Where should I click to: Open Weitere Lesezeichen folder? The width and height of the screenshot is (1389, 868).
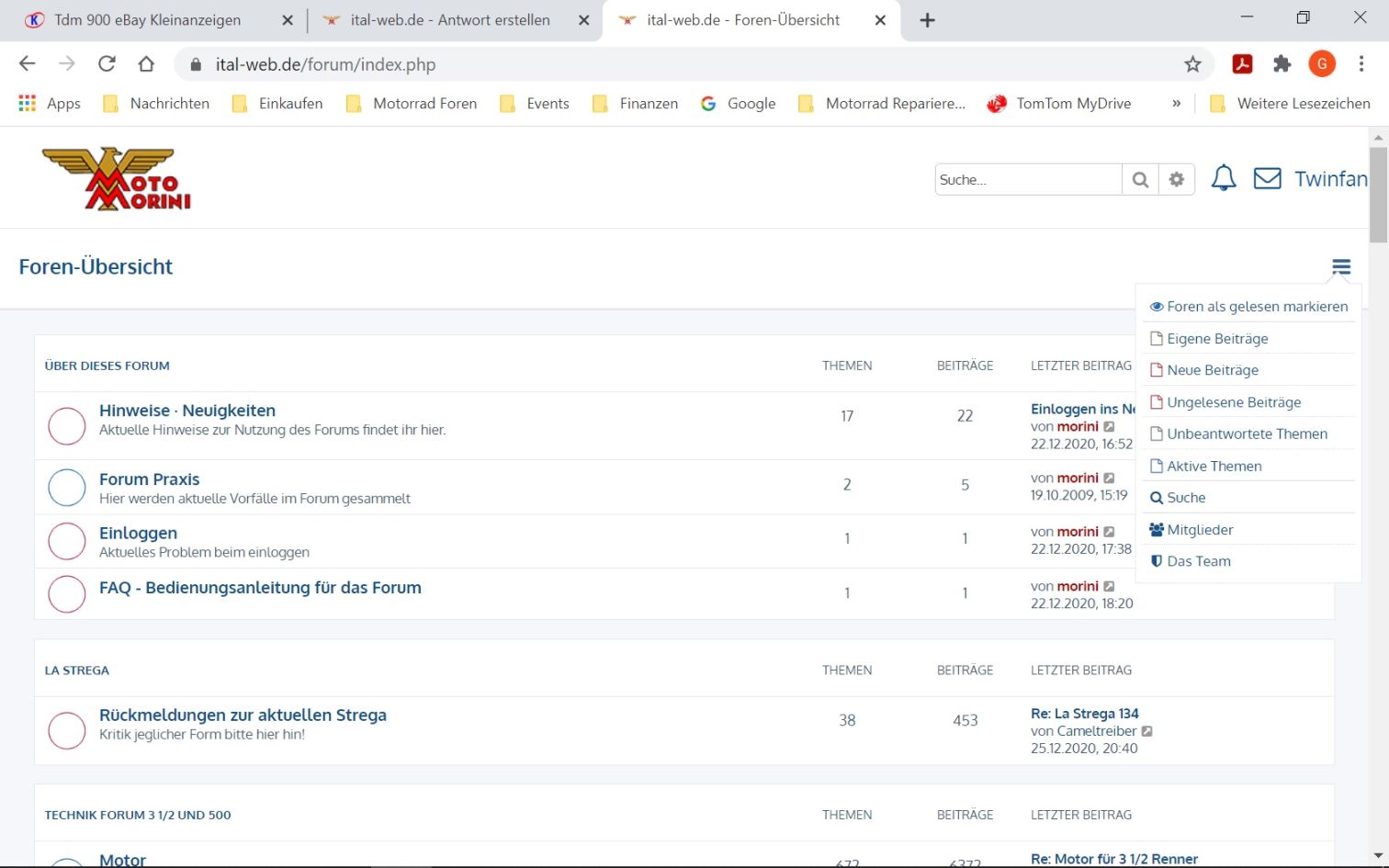pyautogui.click(x=1290, y=104)
